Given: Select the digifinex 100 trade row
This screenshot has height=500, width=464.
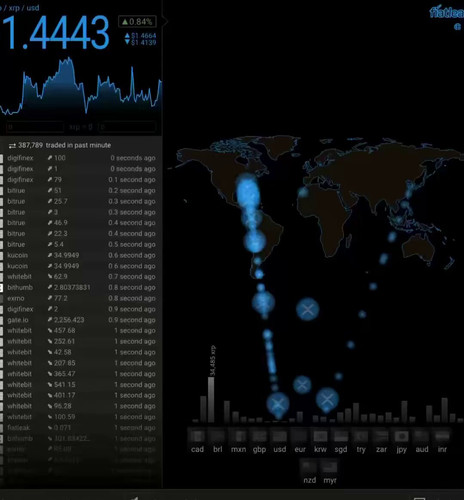Looking at the screenshot, I should pyautogui.click(x=81, y=158).
